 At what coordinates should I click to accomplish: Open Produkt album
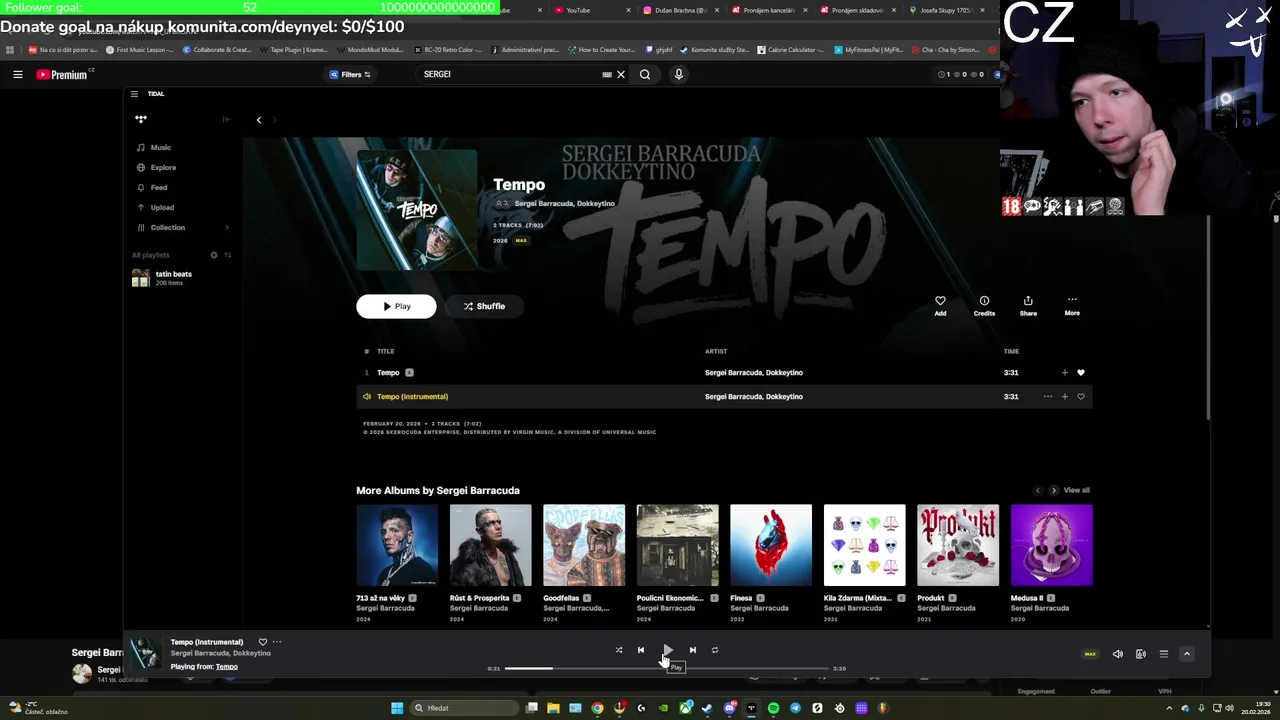click(x=958, y=545)
